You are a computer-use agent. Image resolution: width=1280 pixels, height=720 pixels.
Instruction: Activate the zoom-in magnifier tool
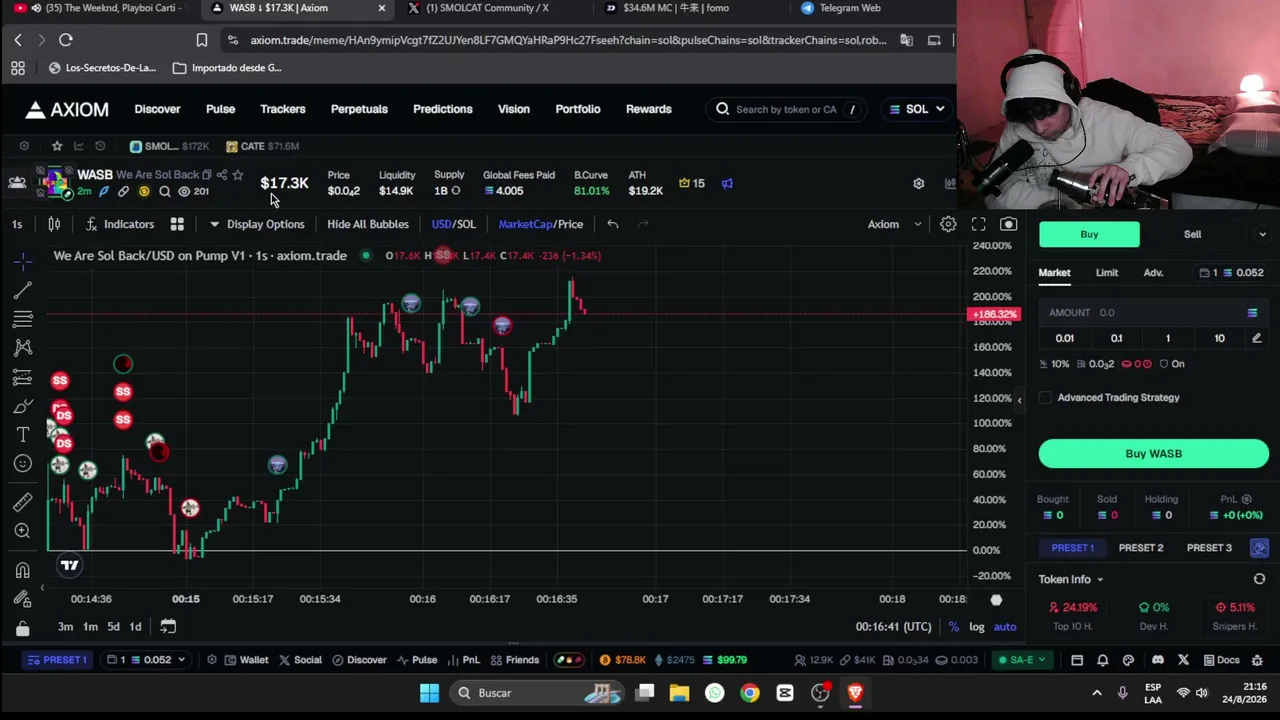[22, 531]
